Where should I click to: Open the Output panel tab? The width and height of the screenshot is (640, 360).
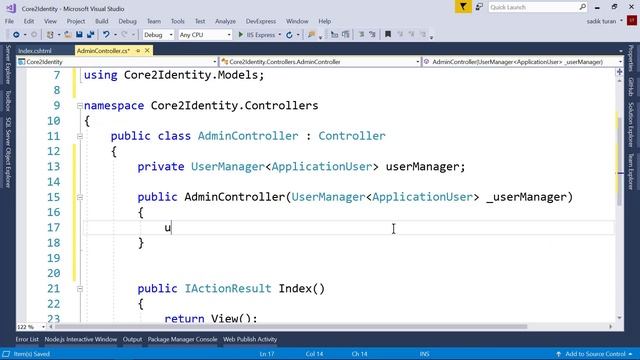coord(133,339)
